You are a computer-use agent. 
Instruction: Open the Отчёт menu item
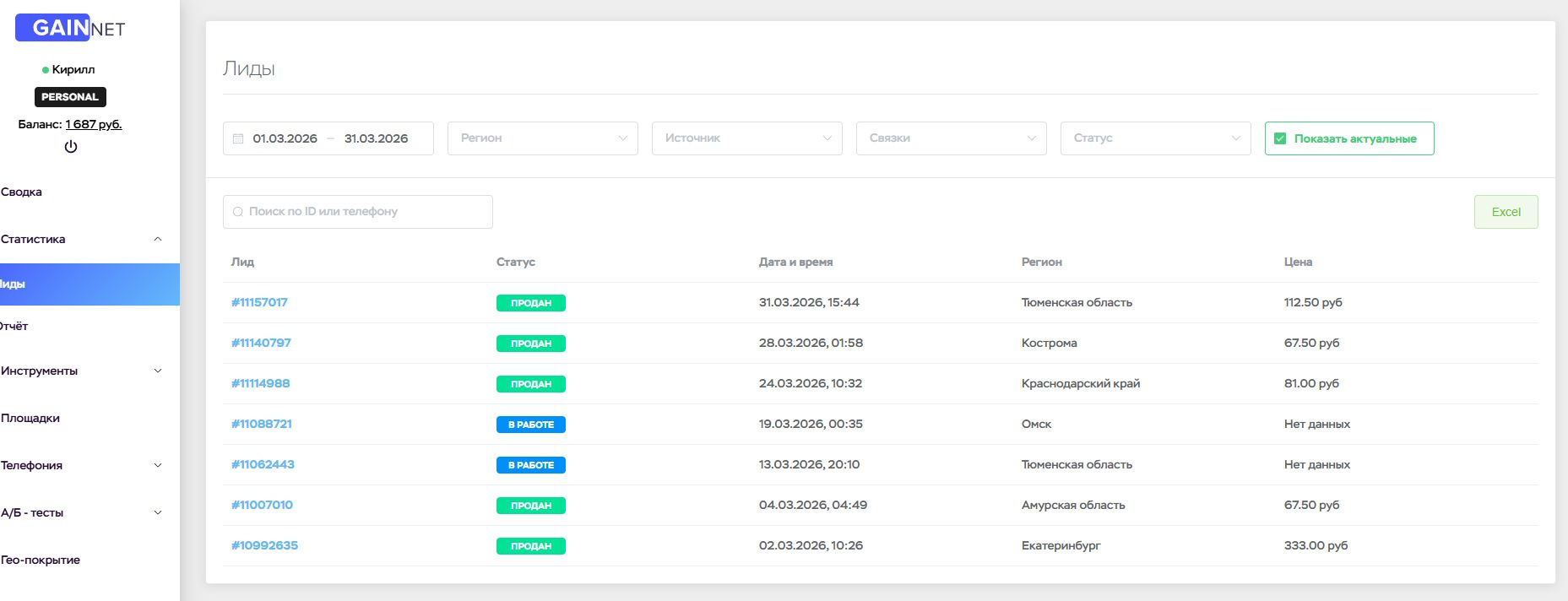14,326
